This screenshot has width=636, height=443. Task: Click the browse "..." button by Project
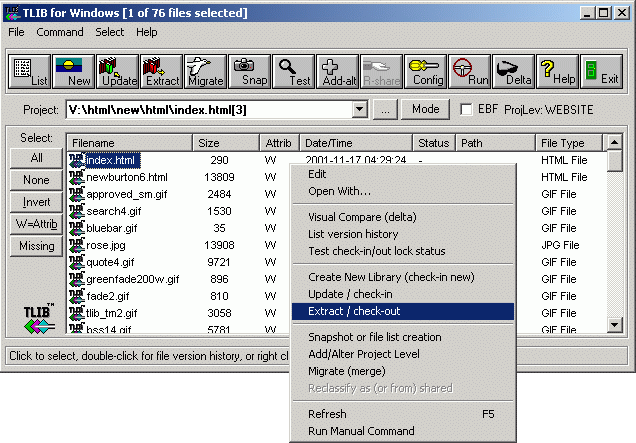(x=385, y=110)
